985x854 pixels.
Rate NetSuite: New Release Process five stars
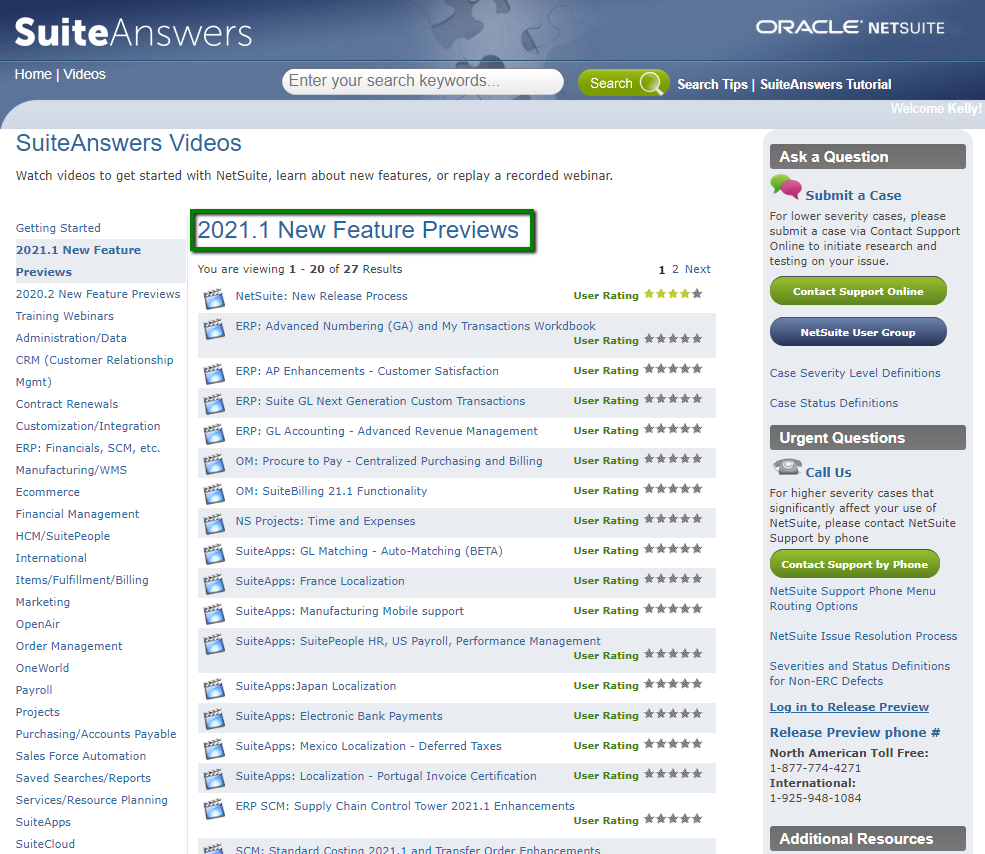click(697, 295)
